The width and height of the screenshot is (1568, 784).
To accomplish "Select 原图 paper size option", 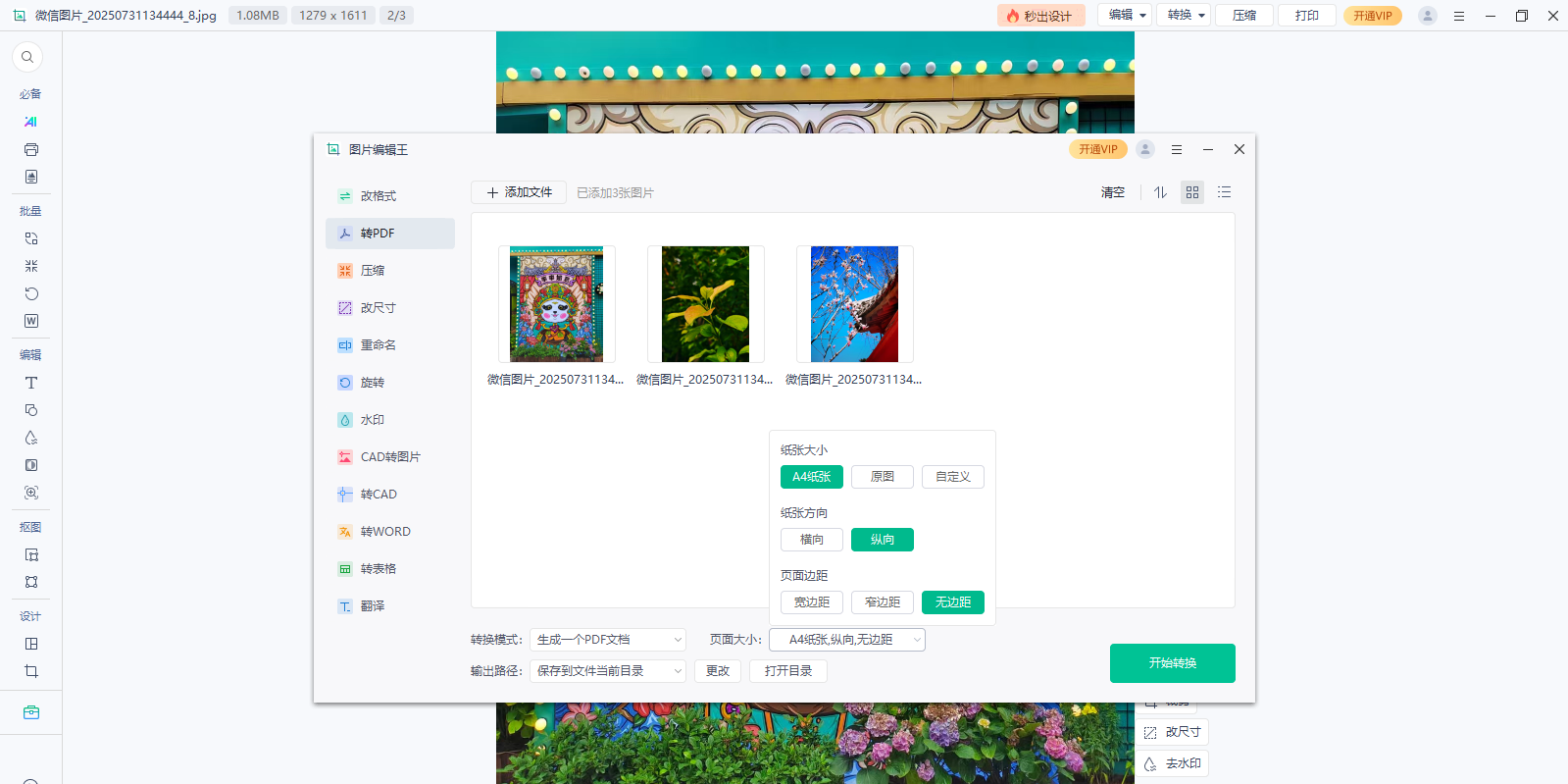I will pyautogui.click(x=882, y=477).
